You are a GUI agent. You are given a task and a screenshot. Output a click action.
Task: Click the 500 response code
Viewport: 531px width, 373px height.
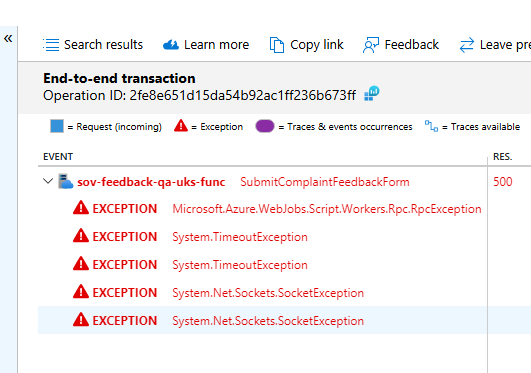point(503,182)
